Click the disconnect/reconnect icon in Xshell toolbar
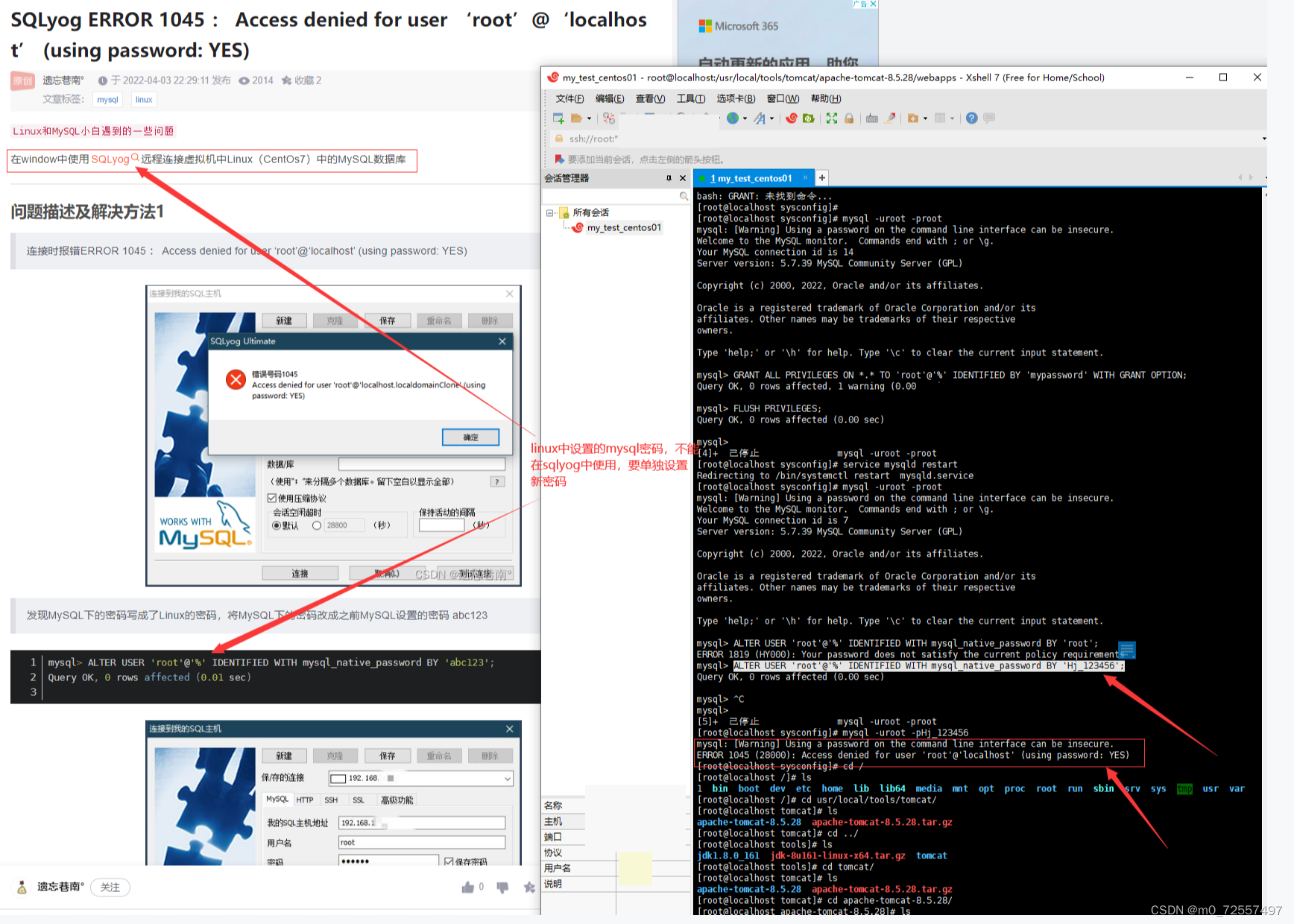This screenshot has width=1294, height=924. coord(609,118)
